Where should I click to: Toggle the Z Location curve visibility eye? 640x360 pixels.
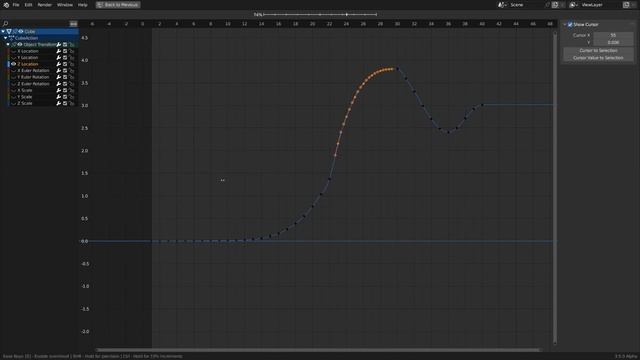[x=13, y=64]
